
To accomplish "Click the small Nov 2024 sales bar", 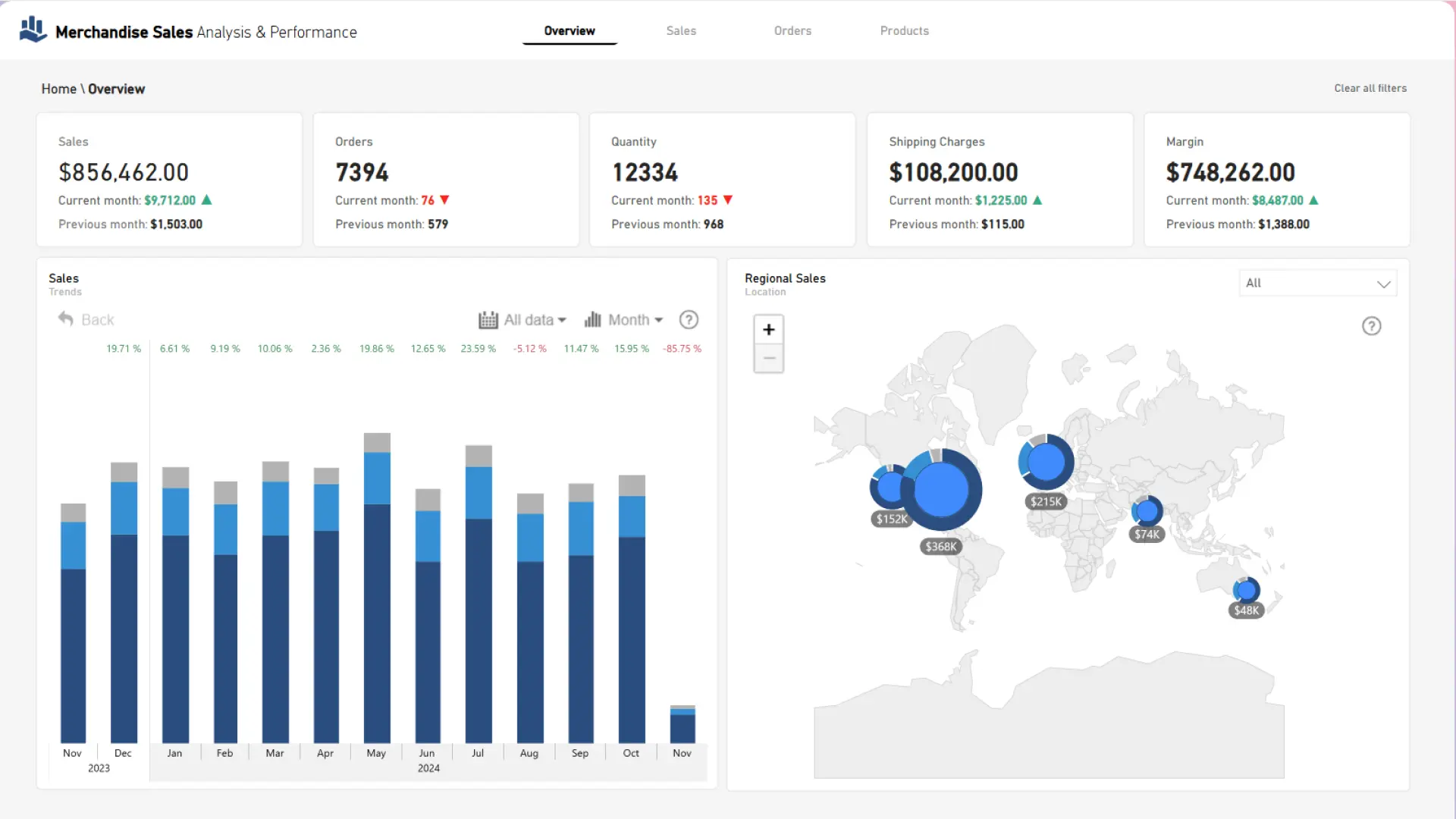I will (682, 724).
